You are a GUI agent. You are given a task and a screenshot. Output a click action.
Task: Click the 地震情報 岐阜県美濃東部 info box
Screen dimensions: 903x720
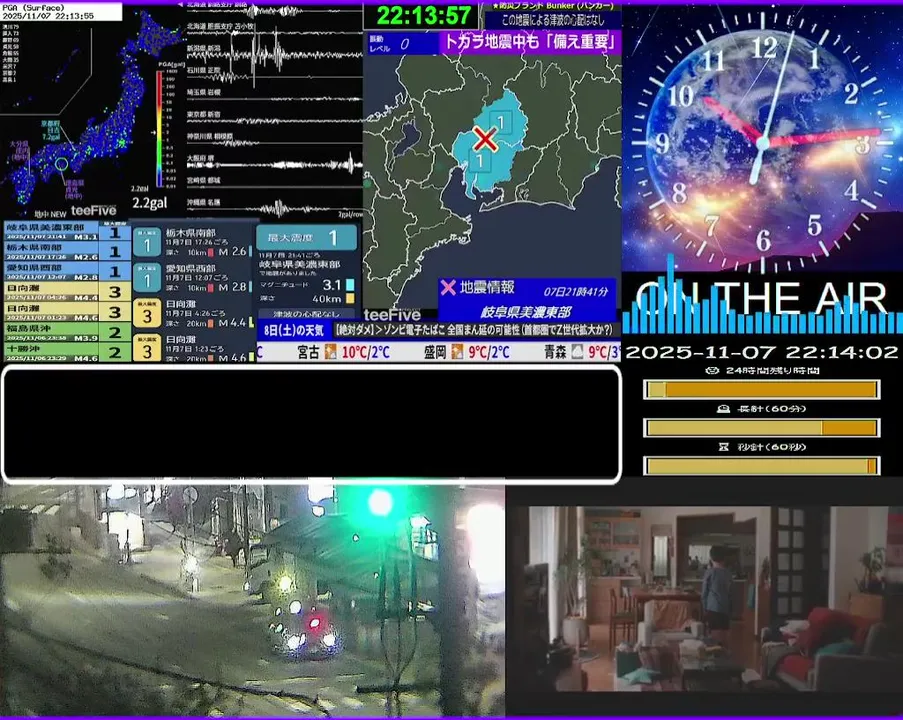(x=527, y=300)
